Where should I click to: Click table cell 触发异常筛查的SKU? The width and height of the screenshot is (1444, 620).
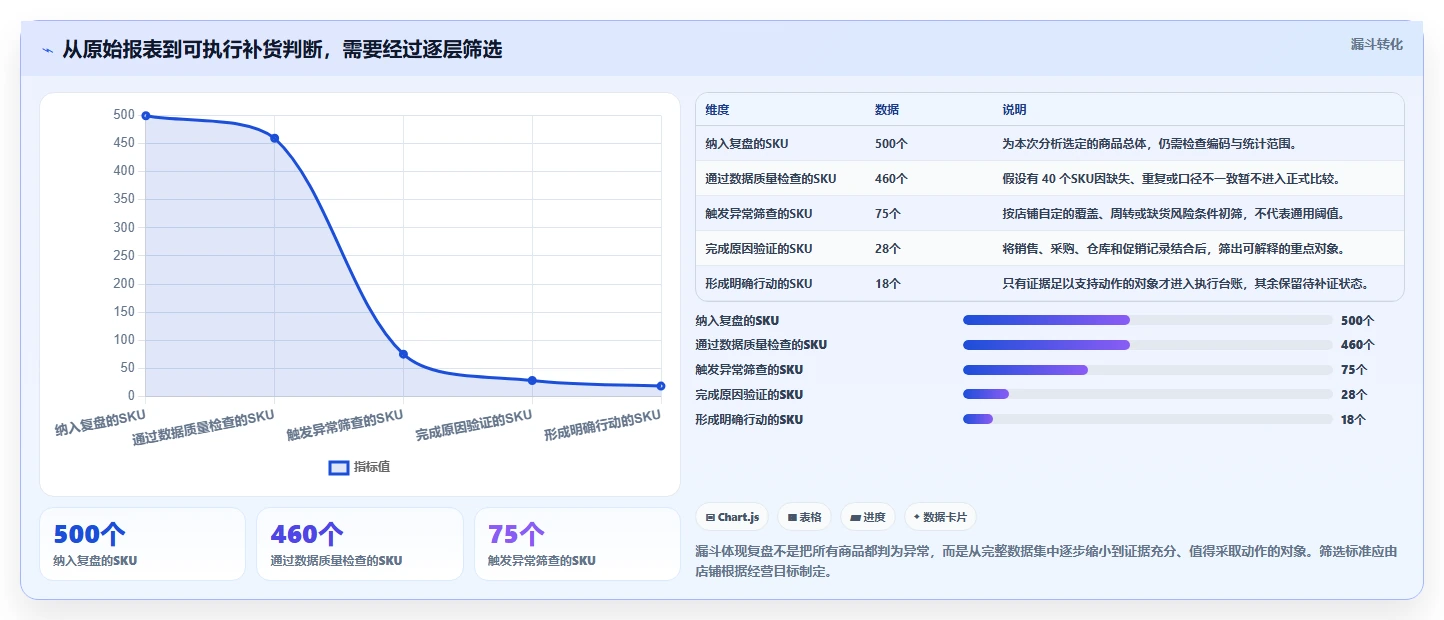[x=759, y=214]
